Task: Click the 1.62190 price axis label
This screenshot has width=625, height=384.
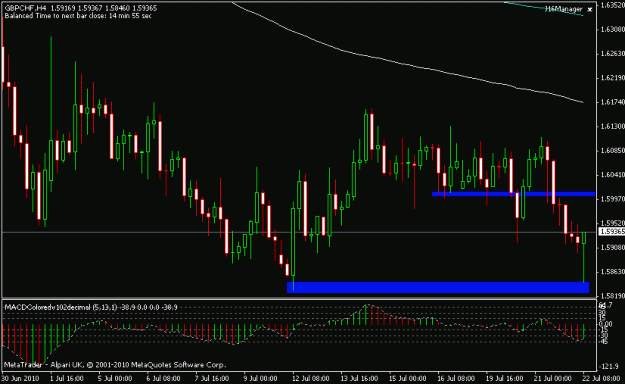Action: 612,78
